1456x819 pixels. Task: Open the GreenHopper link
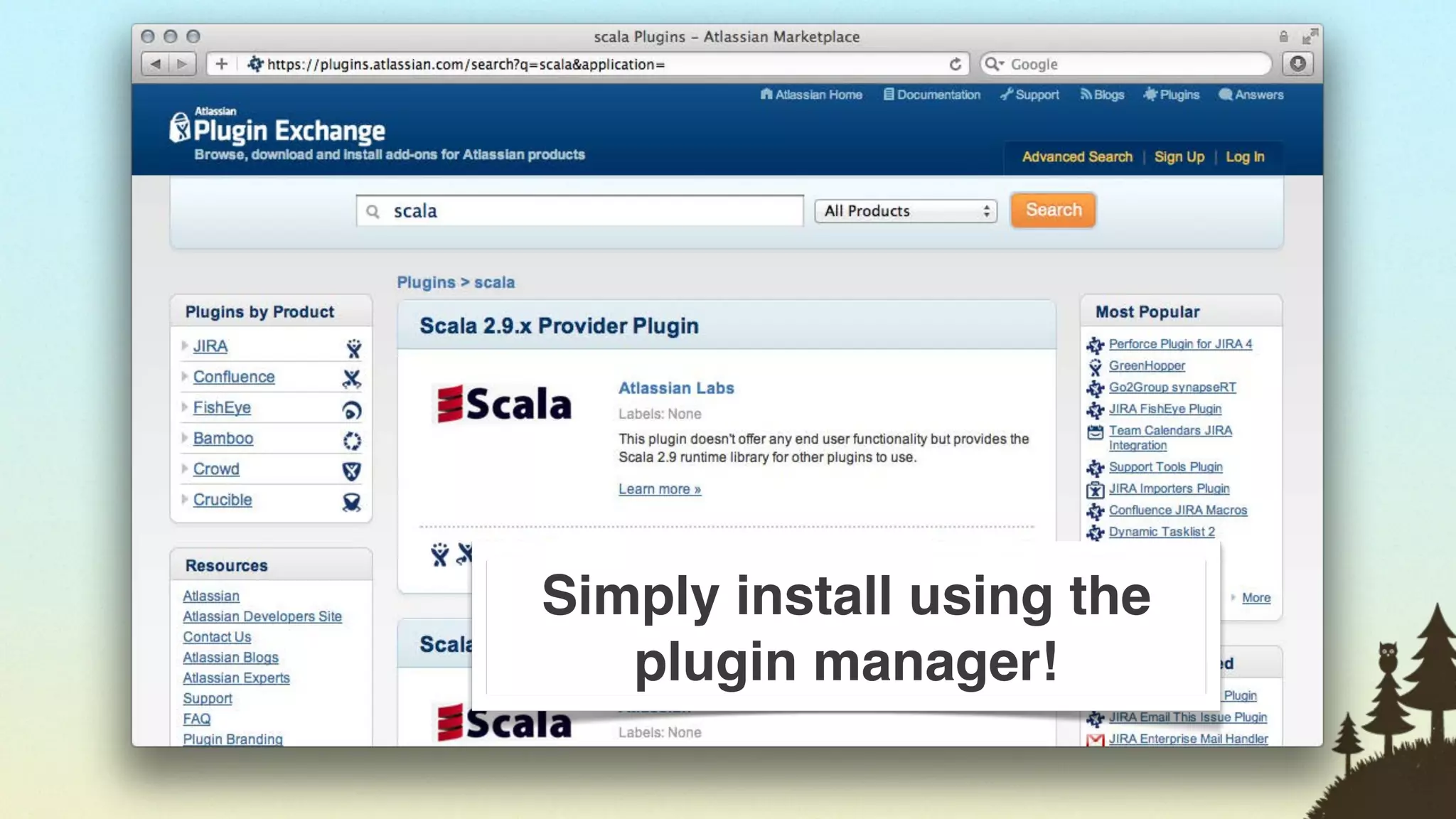tap(1147, 365)
